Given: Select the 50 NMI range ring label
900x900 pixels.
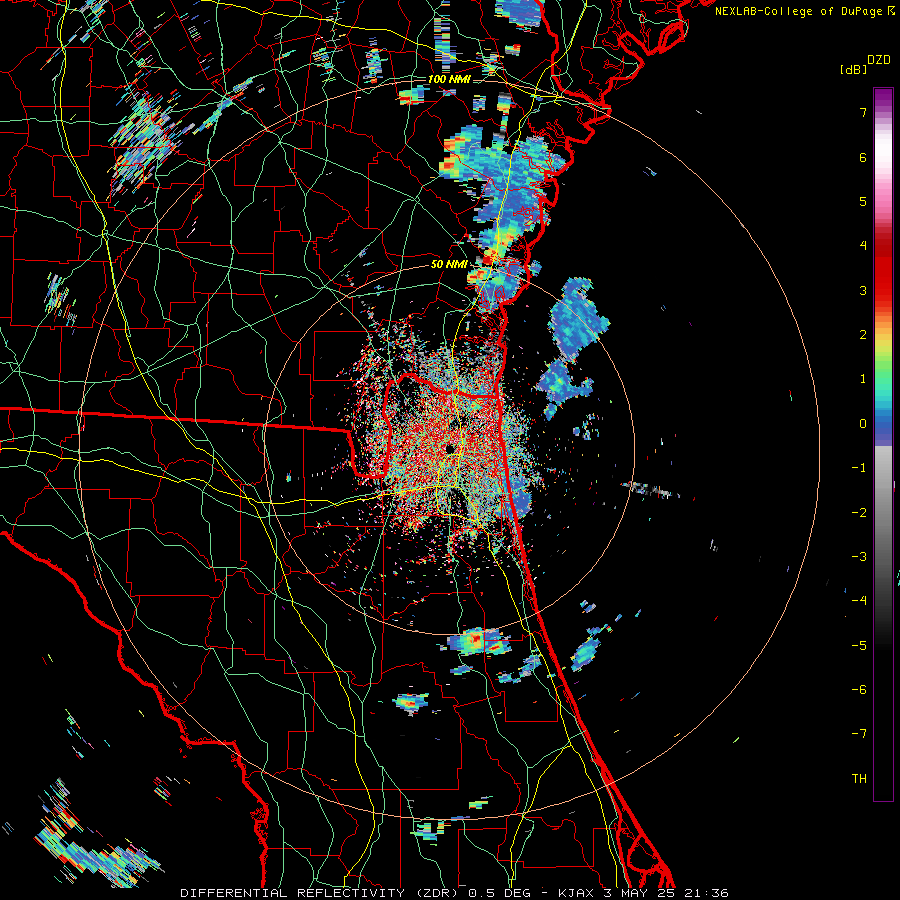Looking at the screenshot, I should (449, 265).
